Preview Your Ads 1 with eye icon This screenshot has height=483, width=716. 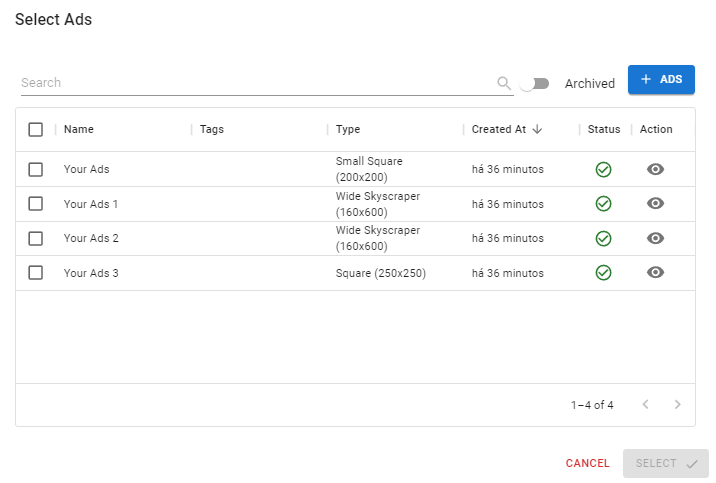(655, 204)
